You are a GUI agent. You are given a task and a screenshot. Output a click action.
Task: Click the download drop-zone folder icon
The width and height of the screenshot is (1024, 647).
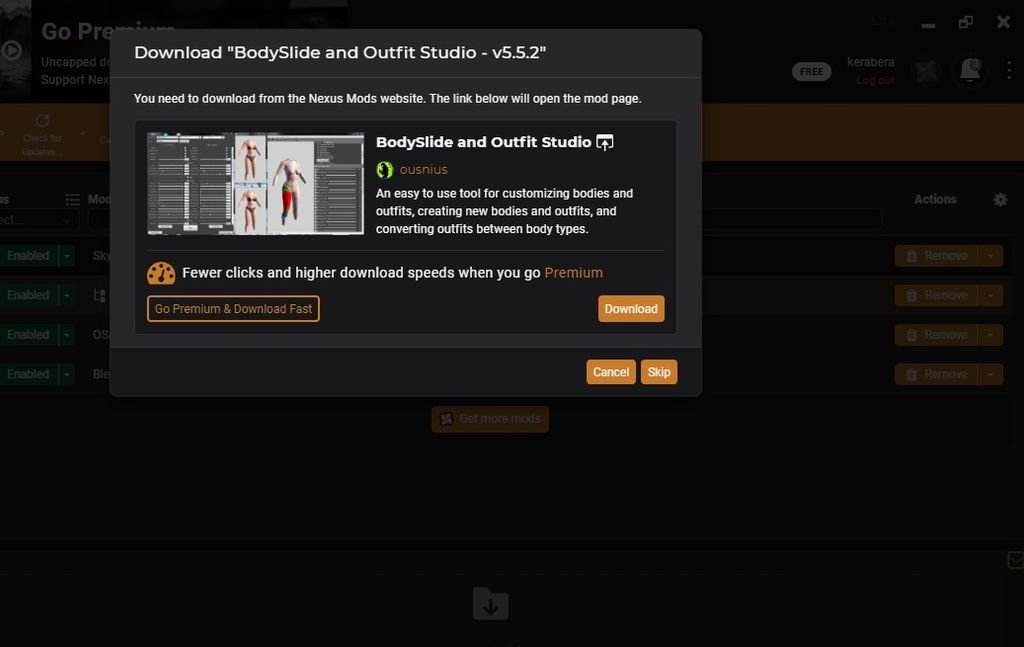[x=490, y=603]
